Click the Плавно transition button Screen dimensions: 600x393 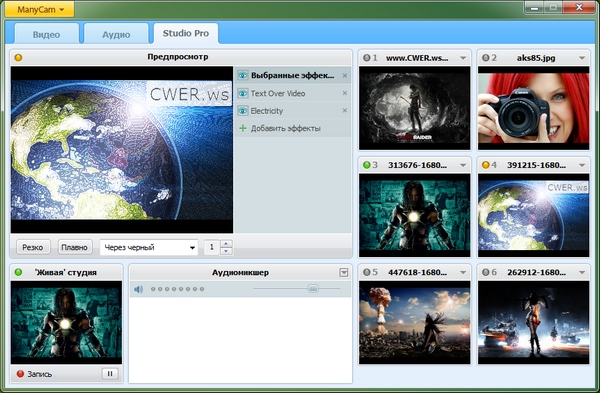75,247
